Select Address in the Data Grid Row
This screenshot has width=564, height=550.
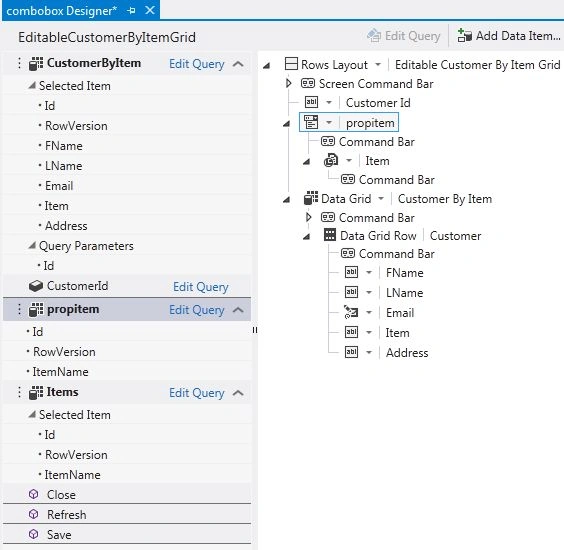point(407,353)
